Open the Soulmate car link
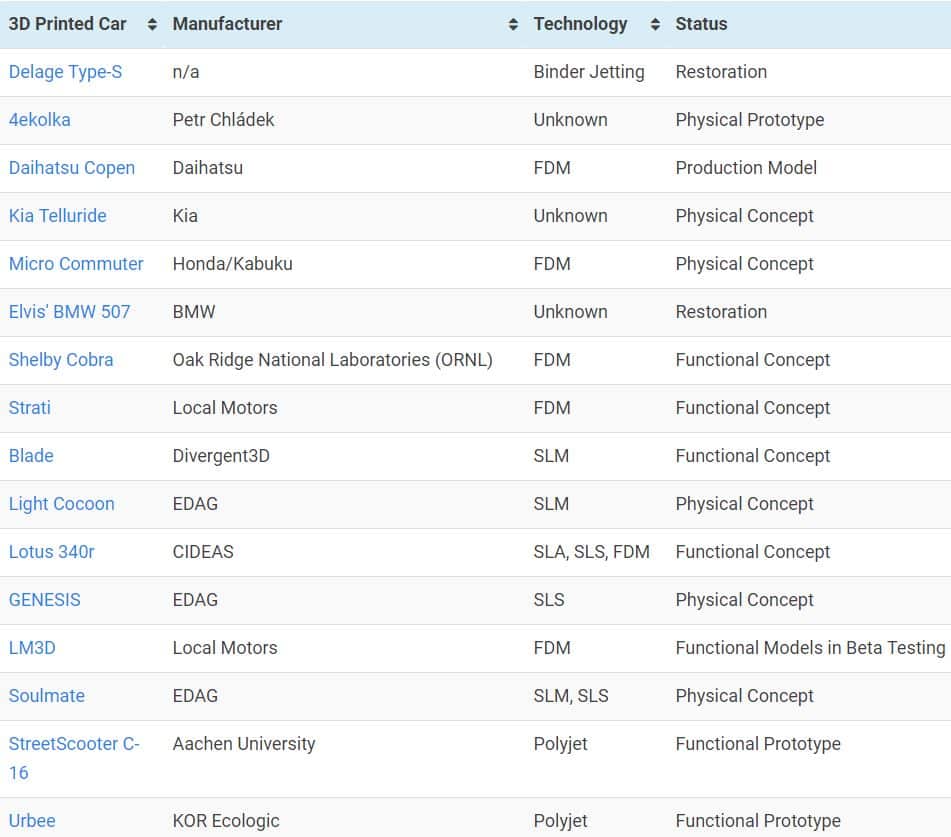Image resolution: width=951 pixels, height=837 pixels. [47, 696]
